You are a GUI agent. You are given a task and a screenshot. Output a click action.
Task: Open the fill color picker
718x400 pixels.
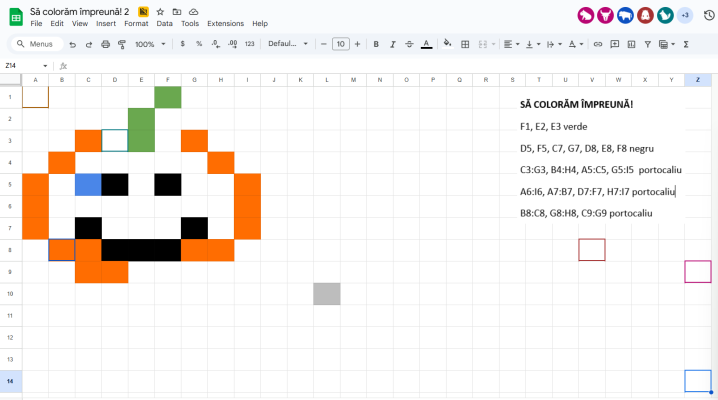(x=447, y=44)
